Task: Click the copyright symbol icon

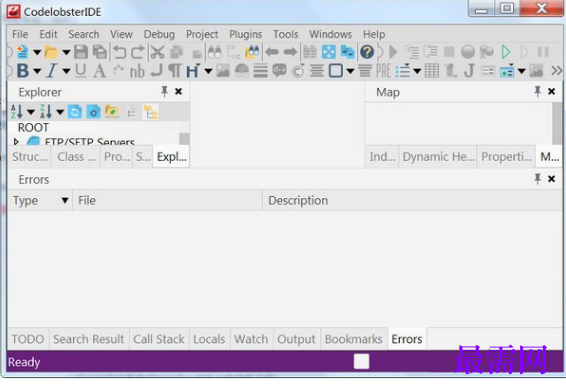Action: tap(298, 71)
